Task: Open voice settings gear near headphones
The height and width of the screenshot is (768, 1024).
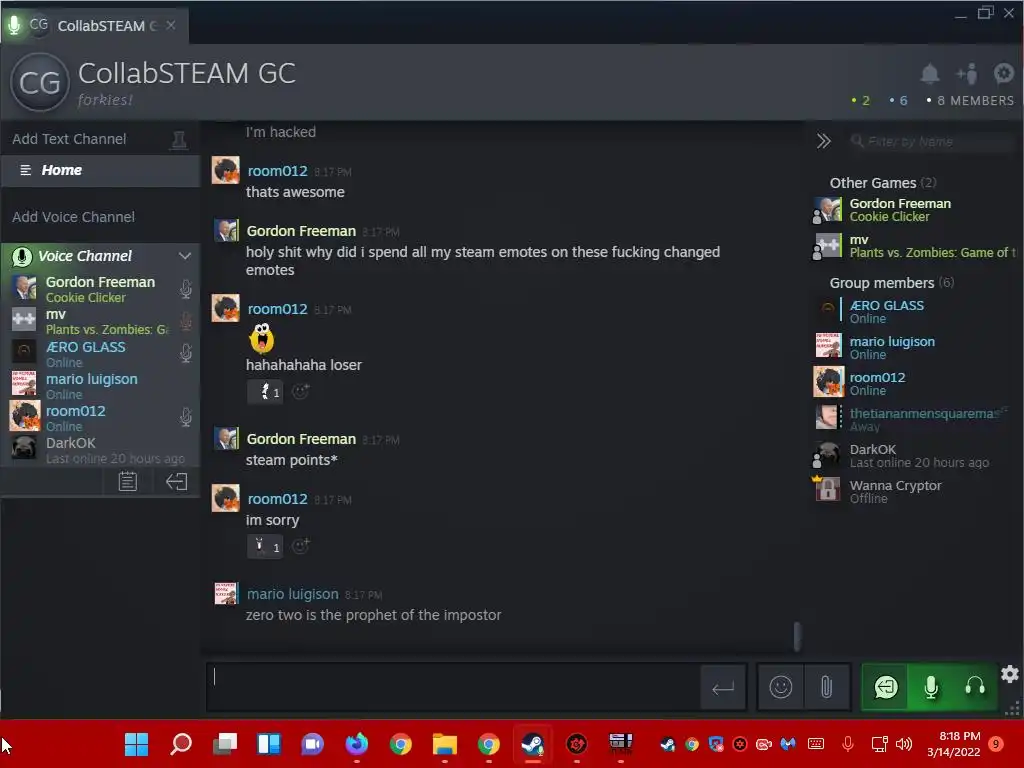Action: coord(1010,674)
